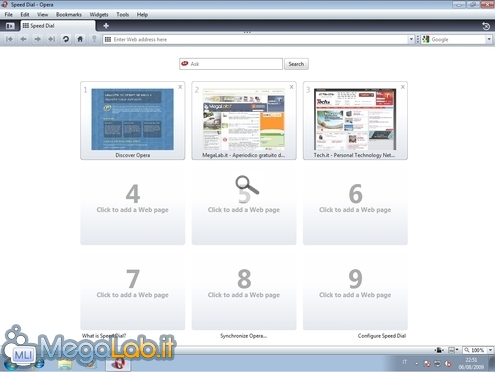
Task: Expand the address bar dropdown arrow
Action: tap(411, 39)
